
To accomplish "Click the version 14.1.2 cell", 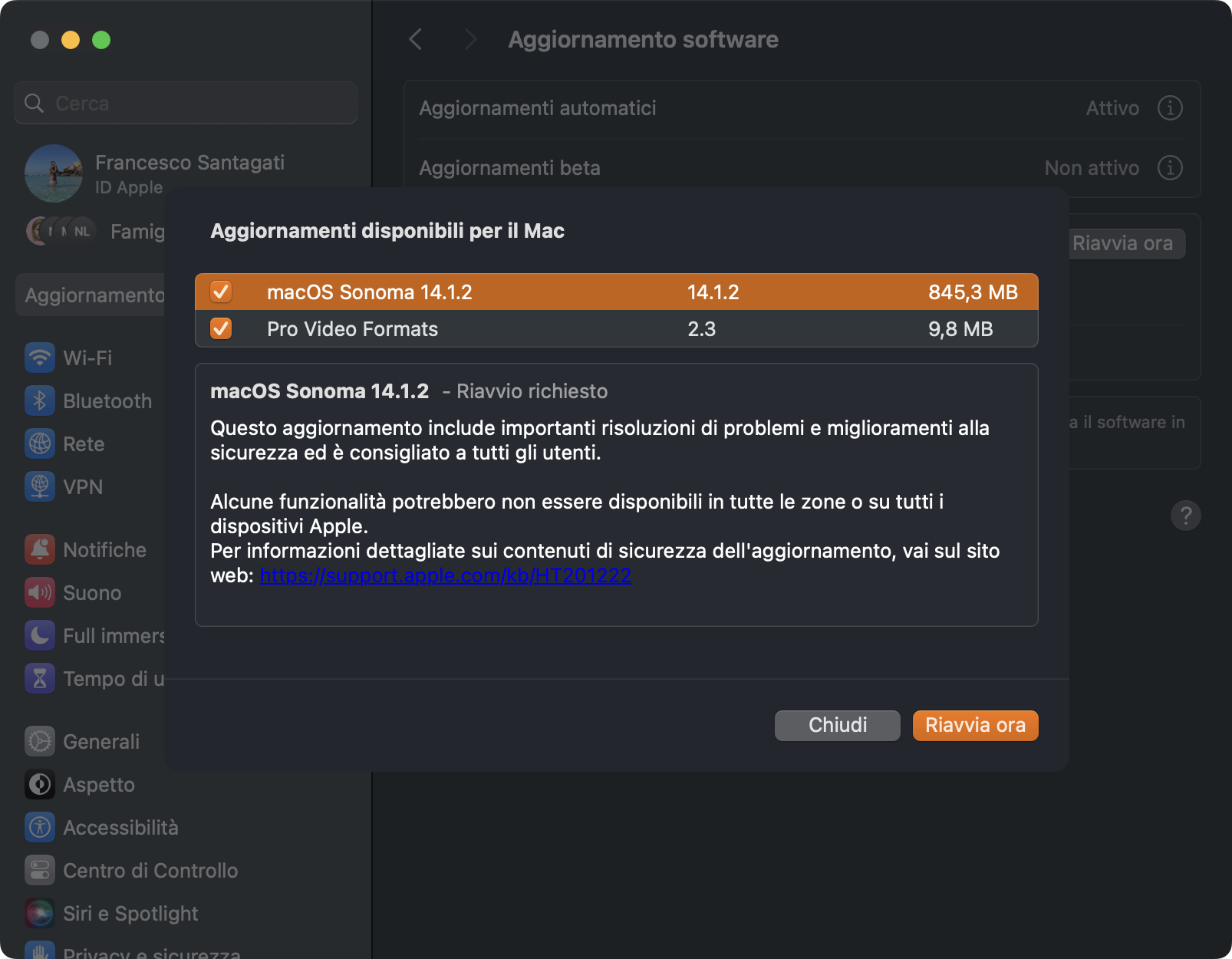I will [713, 292].
